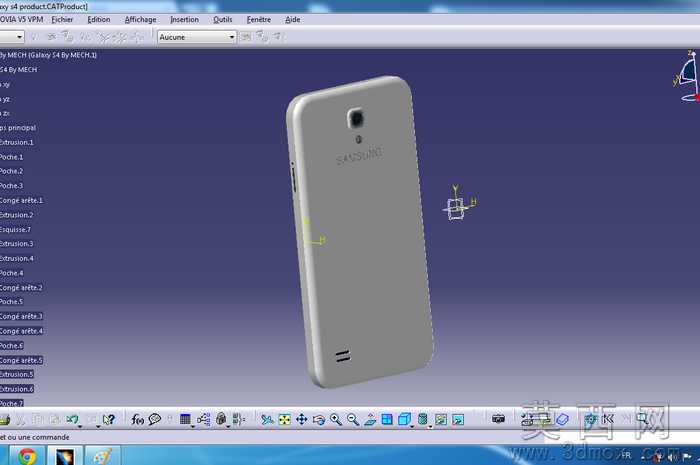This screenshot has width=700, height=465.
Task: Open the Design Table grid icon
Action: (x=185, y=419)
